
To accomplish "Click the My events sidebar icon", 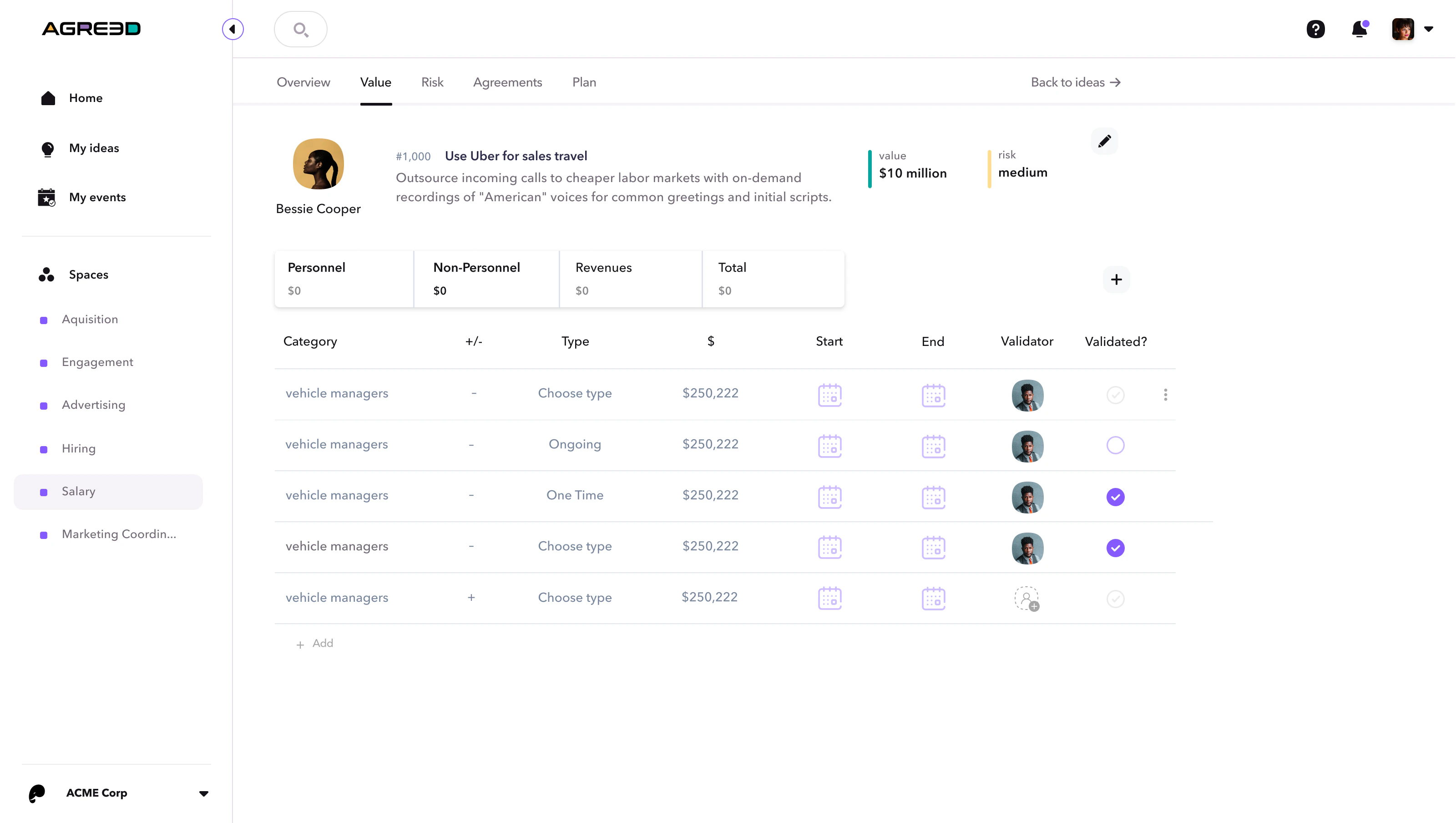I will coord(47,197).
